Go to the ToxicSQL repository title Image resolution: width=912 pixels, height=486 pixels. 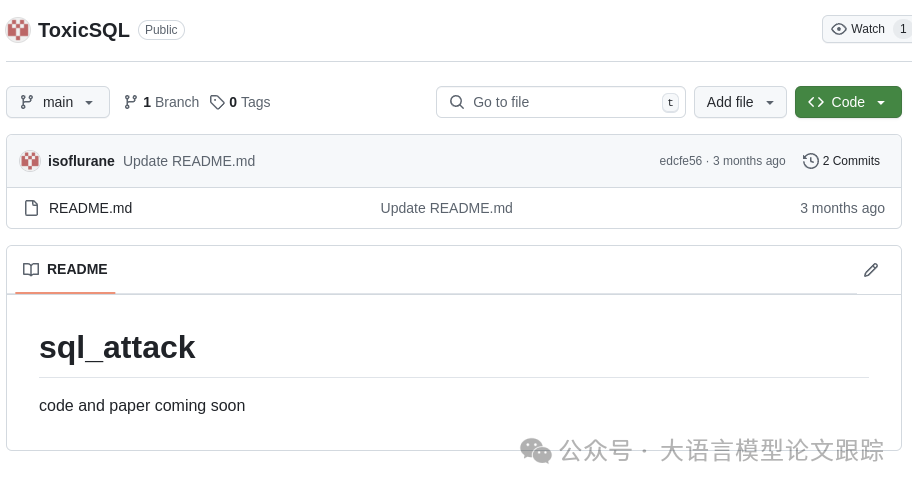[x=84, y=30]
